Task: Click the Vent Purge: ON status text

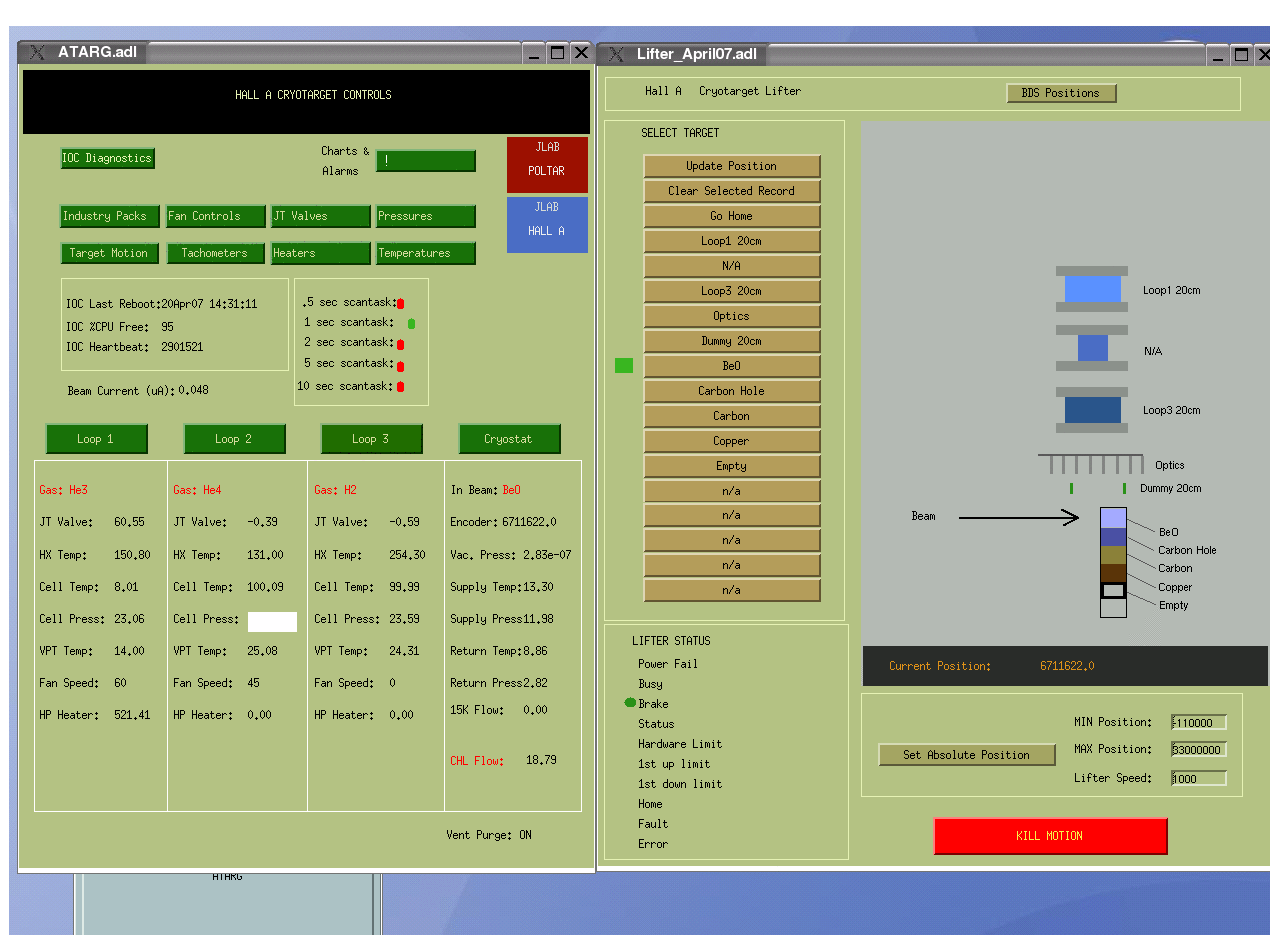Action: 489,835
